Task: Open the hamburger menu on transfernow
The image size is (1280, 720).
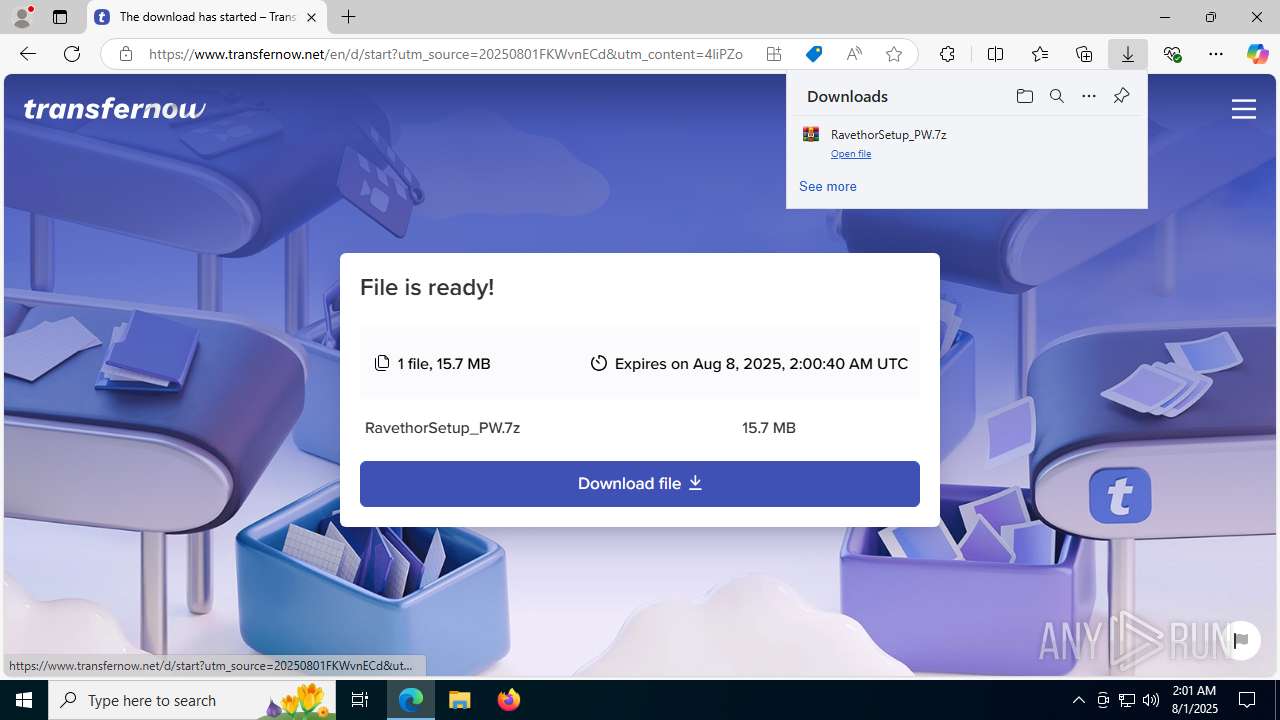Action: pyautogui.click(x=1243, y=109)
